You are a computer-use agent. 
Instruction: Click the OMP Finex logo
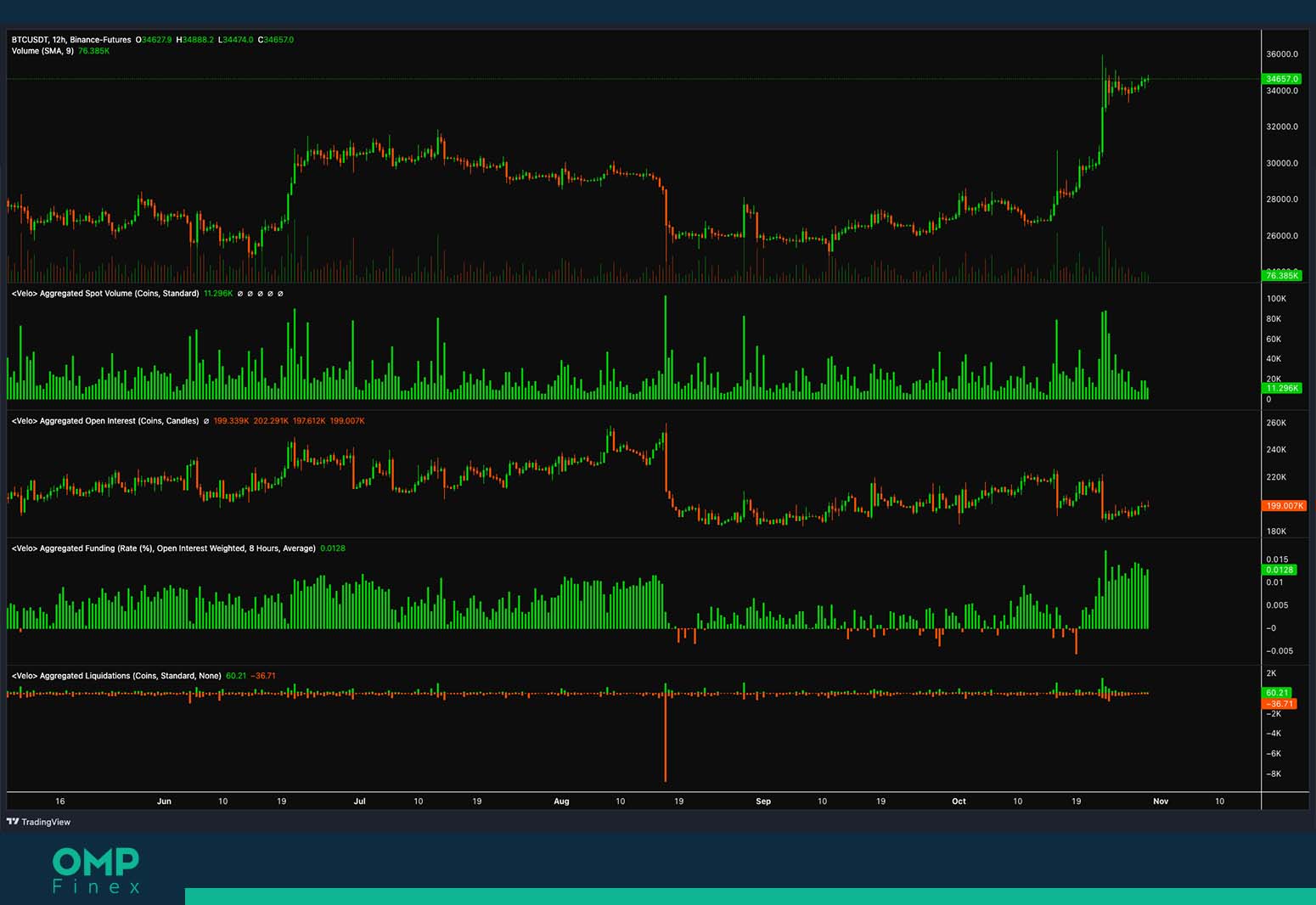pyautogui.click(x=96, y=870)
